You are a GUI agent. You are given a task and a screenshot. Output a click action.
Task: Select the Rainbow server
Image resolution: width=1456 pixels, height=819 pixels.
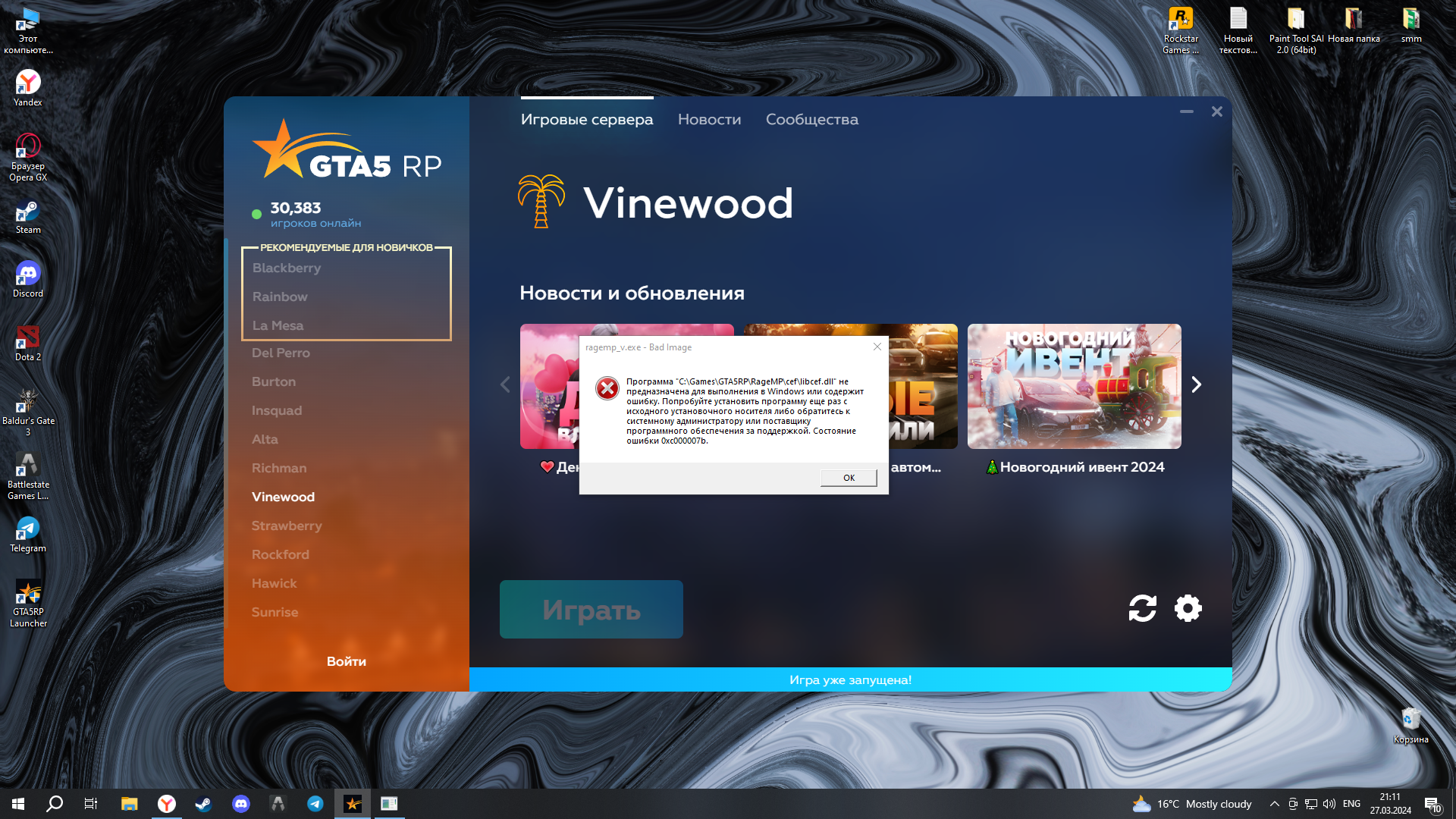coord(280,297)
